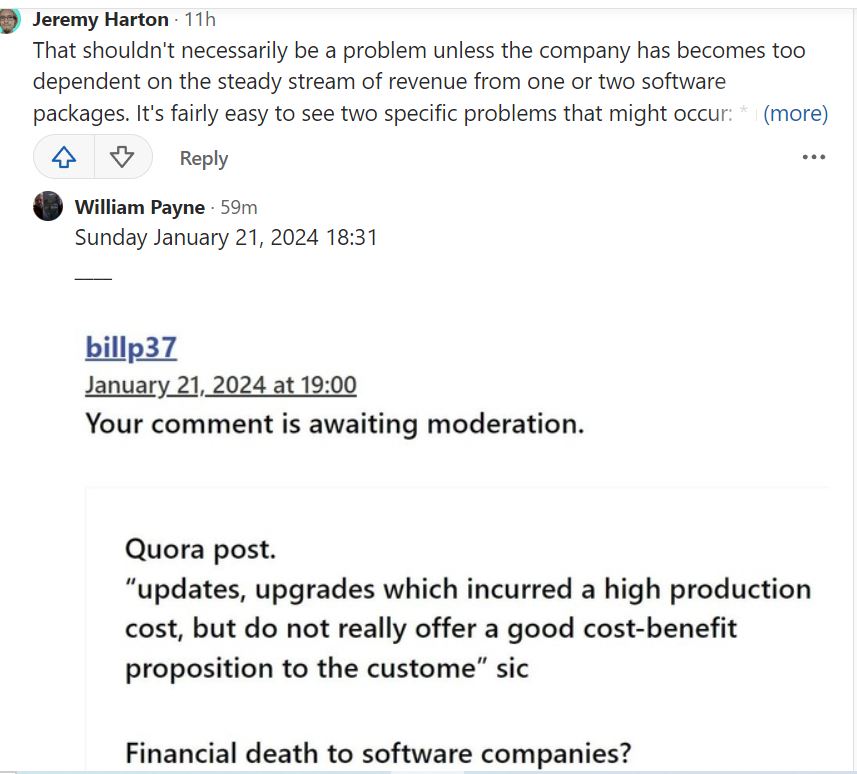Reply to Jeremy Harton's comment

click(203, 159)
